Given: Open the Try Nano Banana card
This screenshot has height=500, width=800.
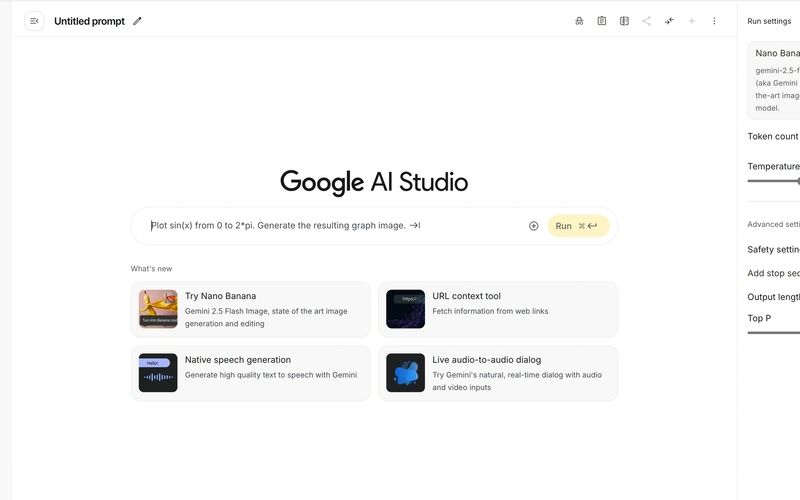Looking at the screenshot, I should [x=251, y=309].
